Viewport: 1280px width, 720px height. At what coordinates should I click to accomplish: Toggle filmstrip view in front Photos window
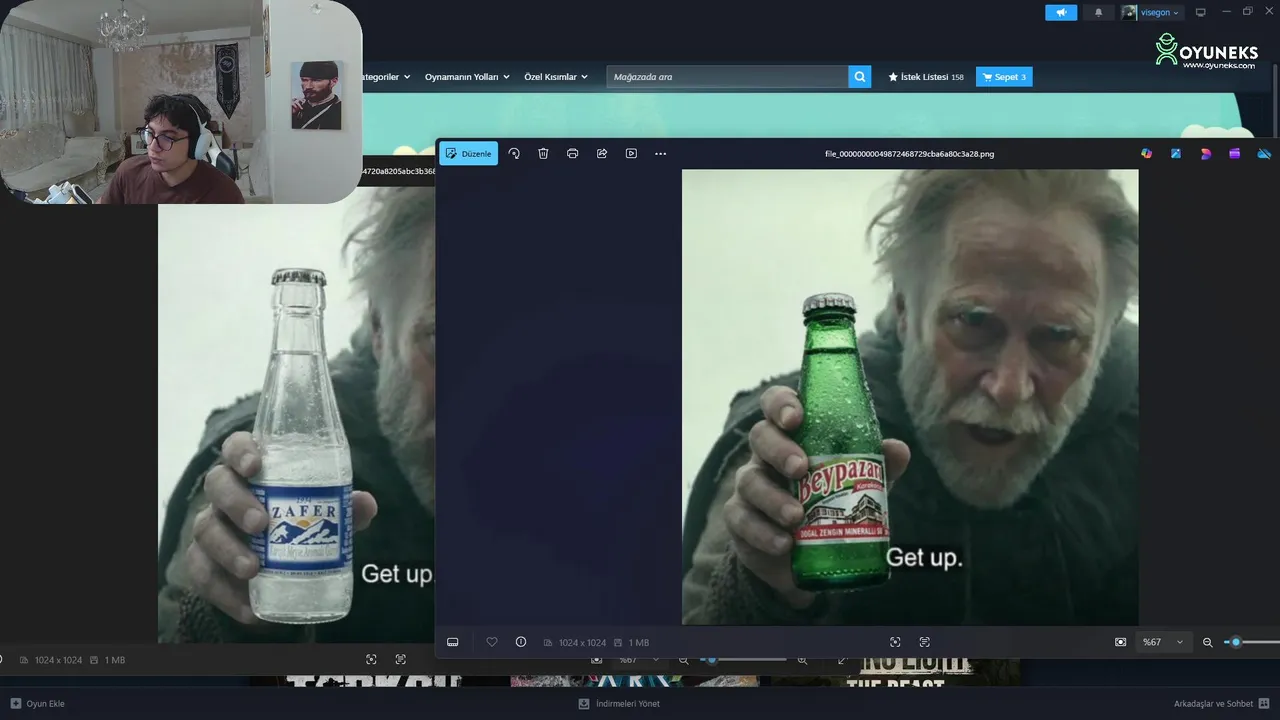pos(452,642)
